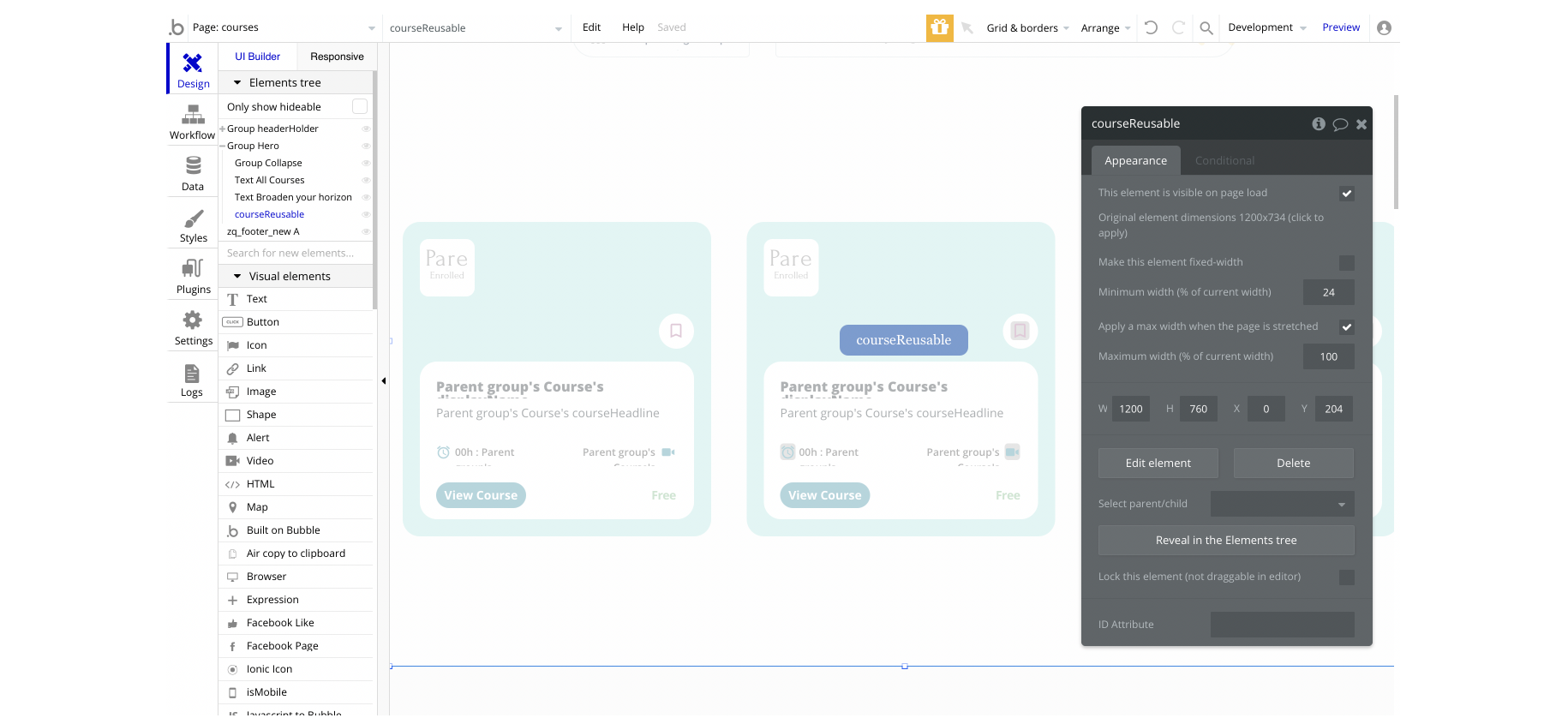Image resolution: width=1568 pixels, height=718 pixels.
Task: Enable 'Make this element fixed-width' checkbox
Action: (1347, 263)
